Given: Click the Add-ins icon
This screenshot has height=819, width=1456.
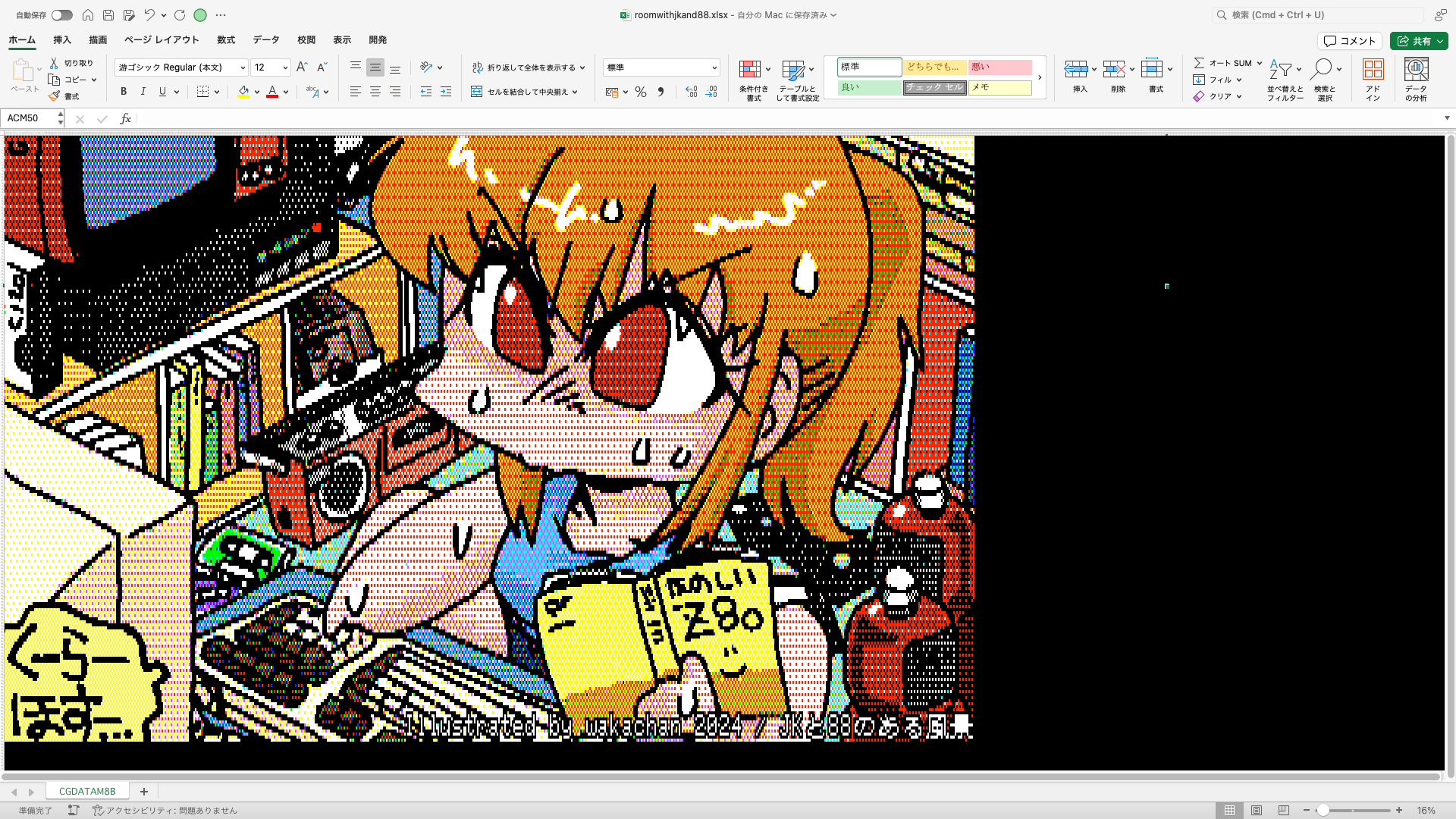Looking at the screenshot, I should pyautogui.click(x=1373, y=69).
